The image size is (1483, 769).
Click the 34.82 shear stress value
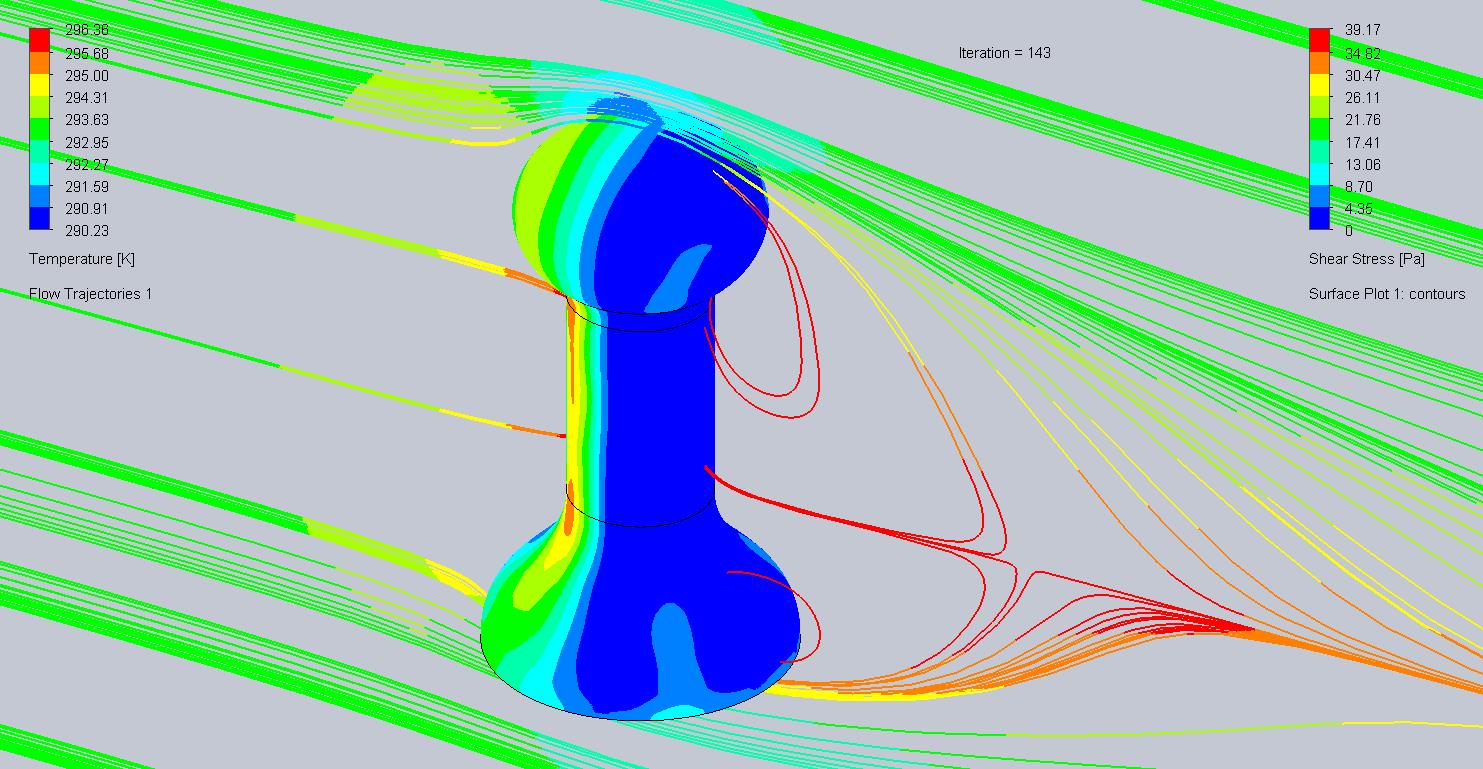[x=1362, y=54]
